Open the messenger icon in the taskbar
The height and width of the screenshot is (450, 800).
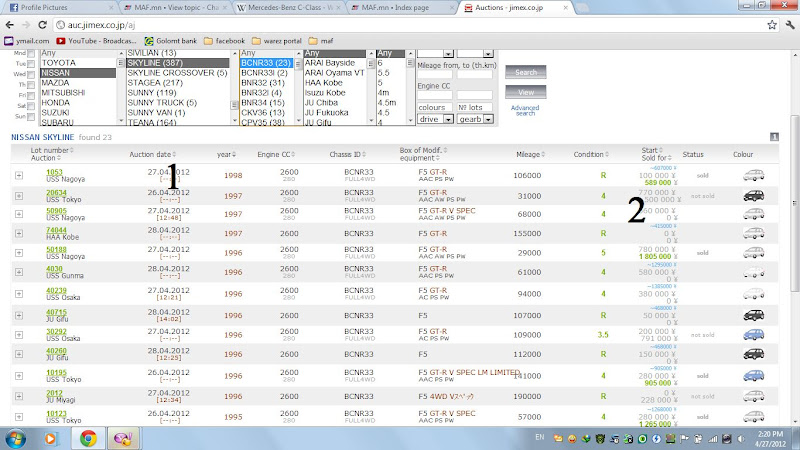123,438
